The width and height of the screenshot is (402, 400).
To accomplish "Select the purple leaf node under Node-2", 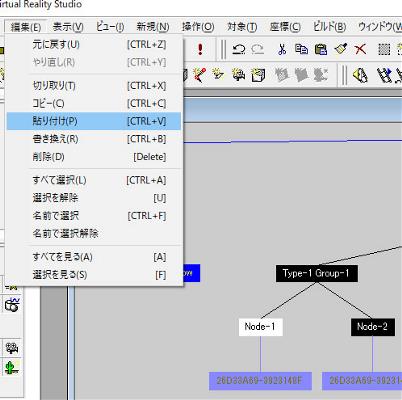I will [x=362, y=381].
